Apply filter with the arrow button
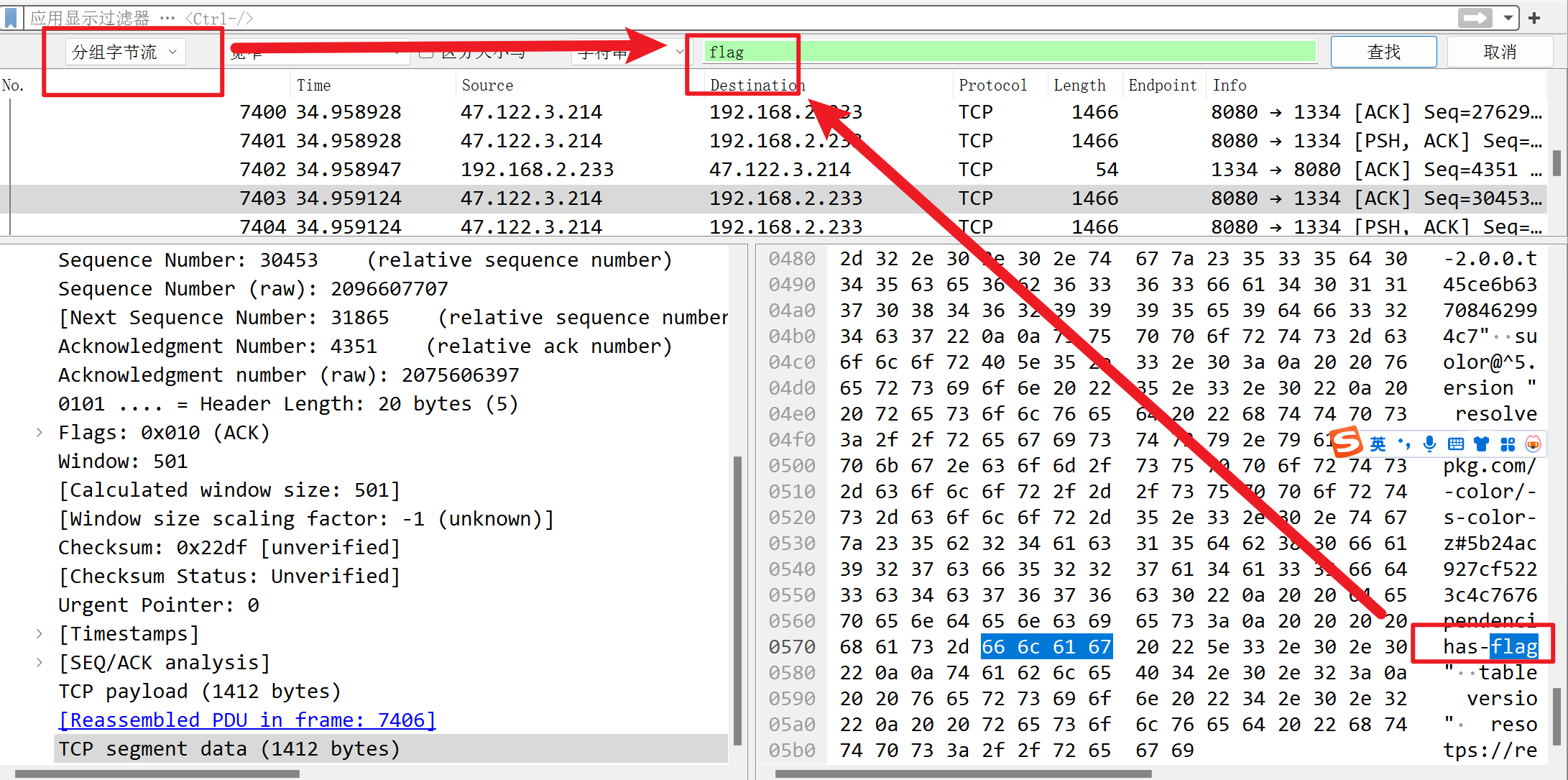This screenshot has height=780, width=1568. pyautogui.click(x=1475, y=18)
